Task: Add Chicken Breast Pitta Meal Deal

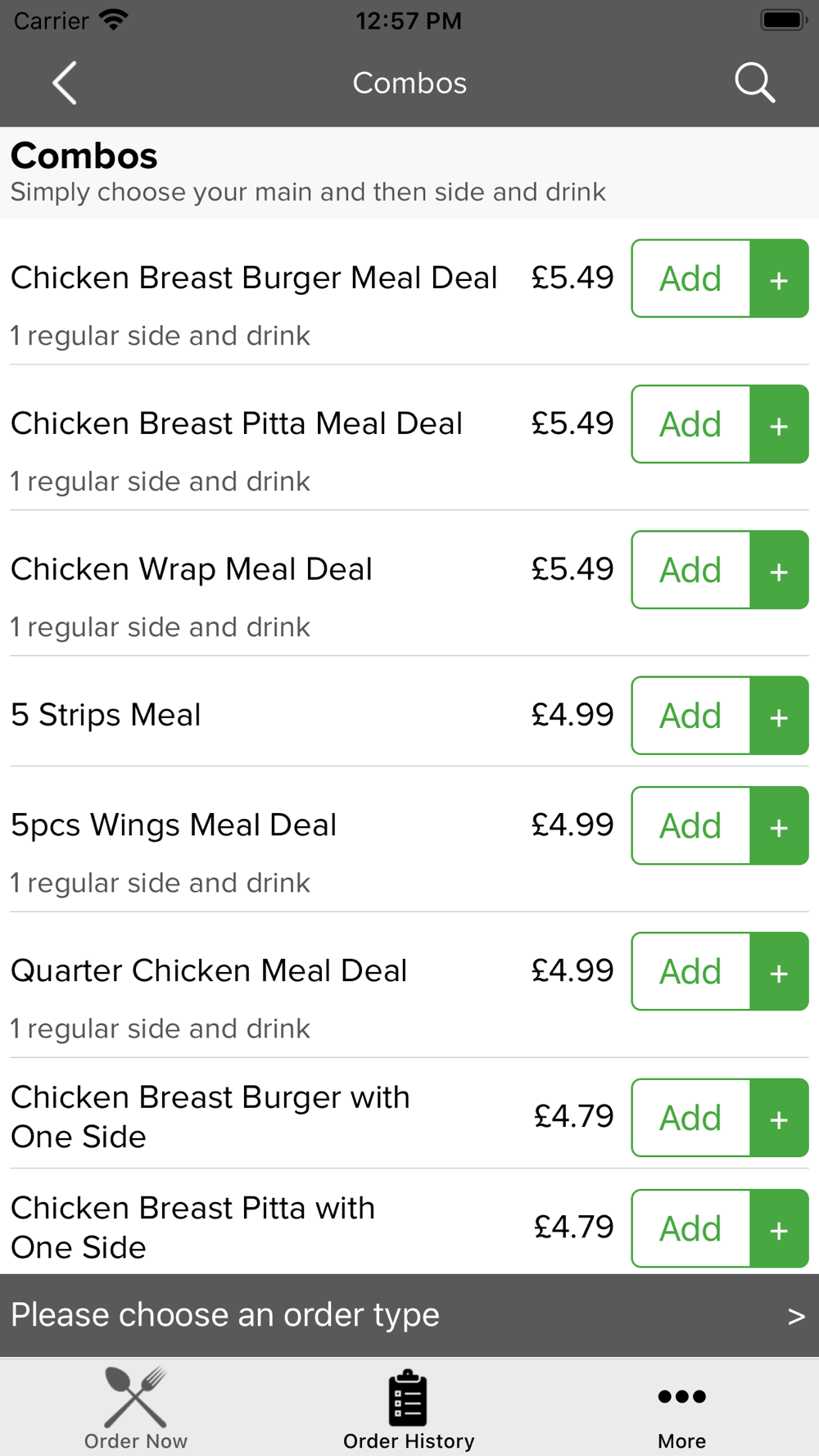Action: 690,424
